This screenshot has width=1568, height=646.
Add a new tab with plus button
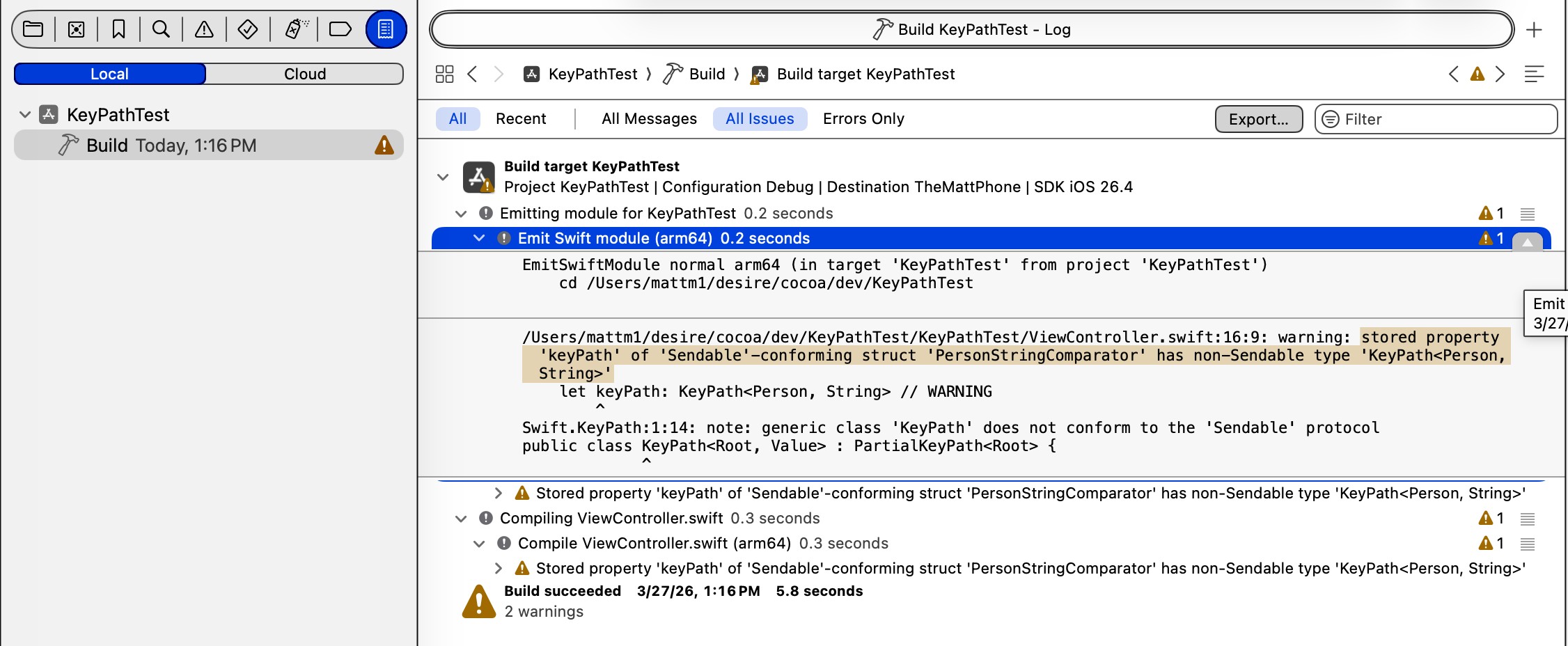(x=1534, y=30)
